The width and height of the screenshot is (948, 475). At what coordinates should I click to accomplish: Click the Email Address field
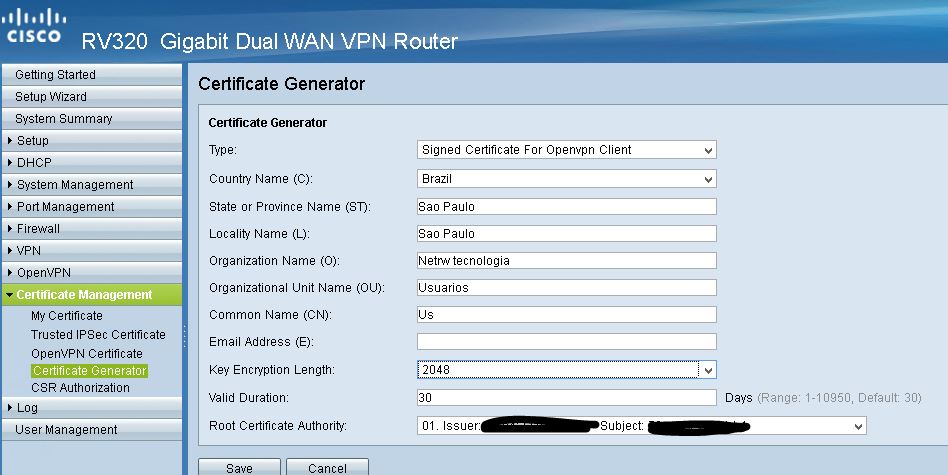tap(567, 341)
